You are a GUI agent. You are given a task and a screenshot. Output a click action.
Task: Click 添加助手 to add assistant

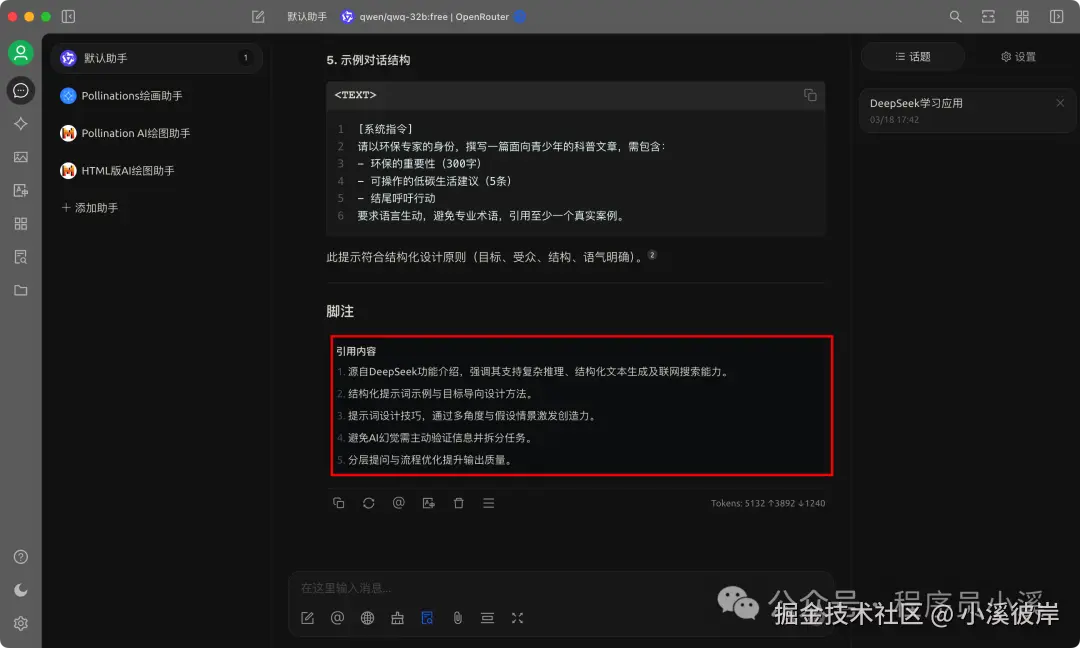coord(90,207)
